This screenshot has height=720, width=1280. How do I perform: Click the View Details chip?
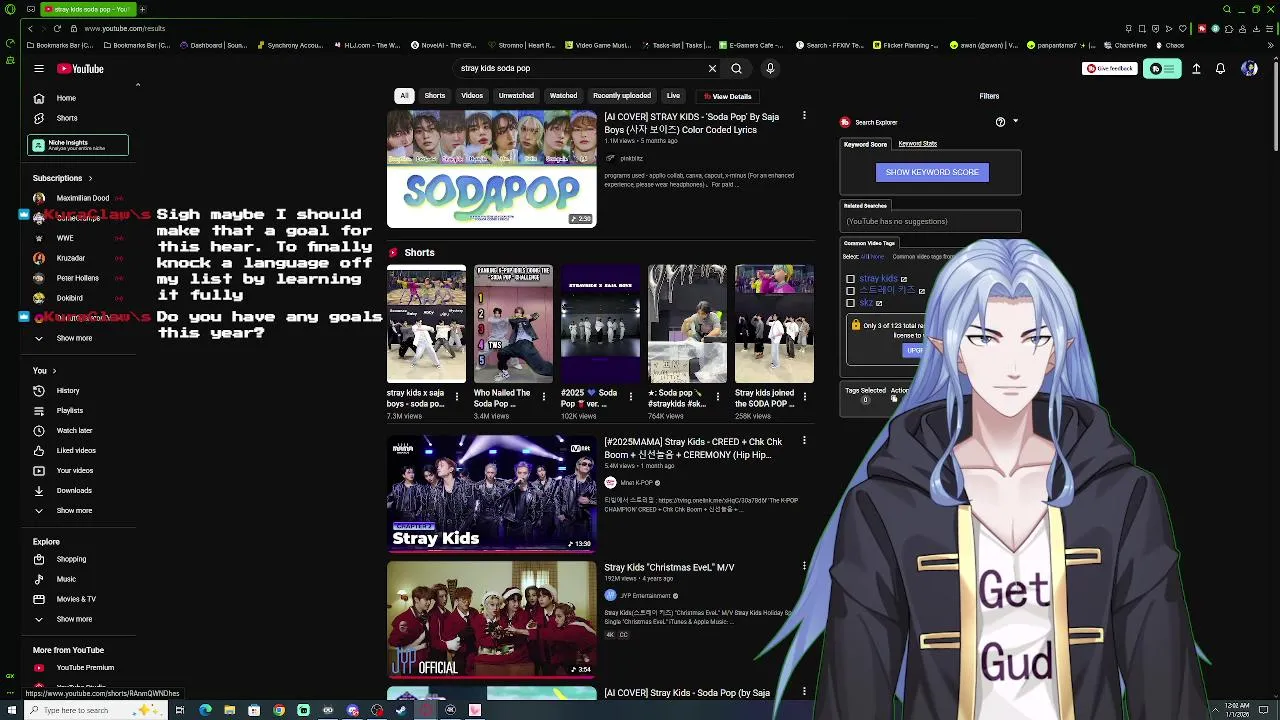pos(727,96)
